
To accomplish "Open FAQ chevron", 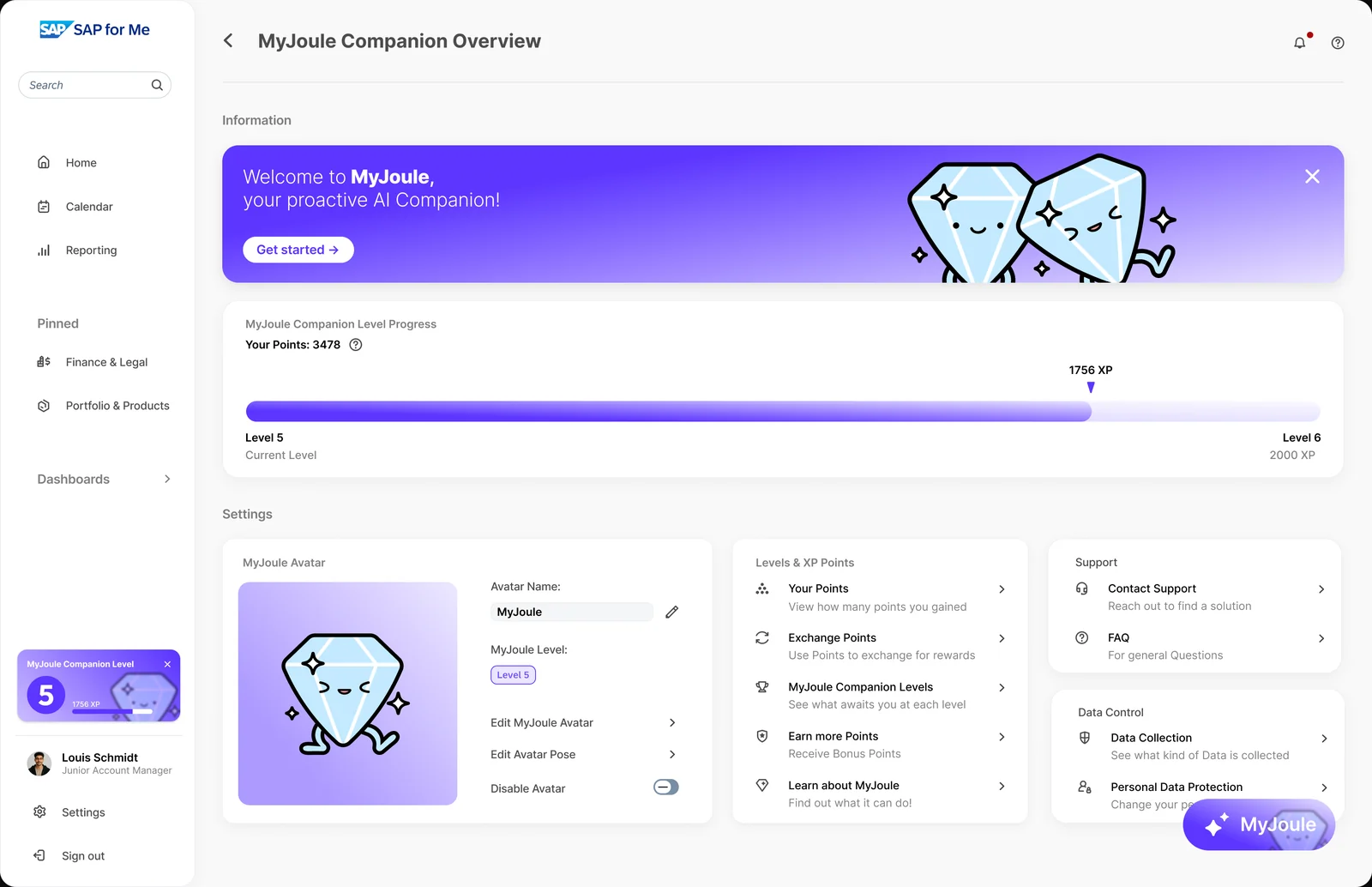I will [x=1321, y=638].
